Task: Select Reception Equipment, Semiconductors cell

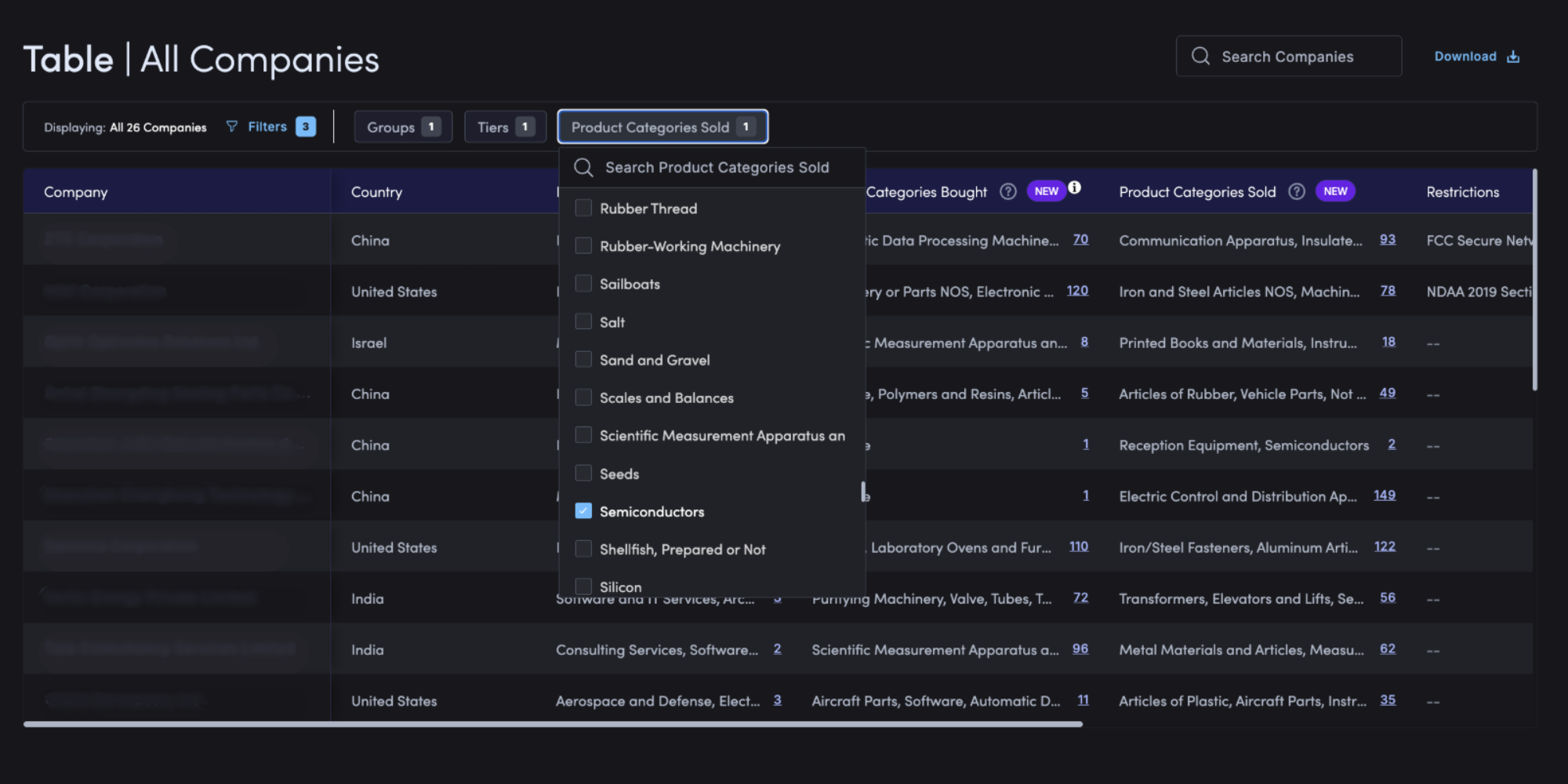Action: coord(1244,445)
